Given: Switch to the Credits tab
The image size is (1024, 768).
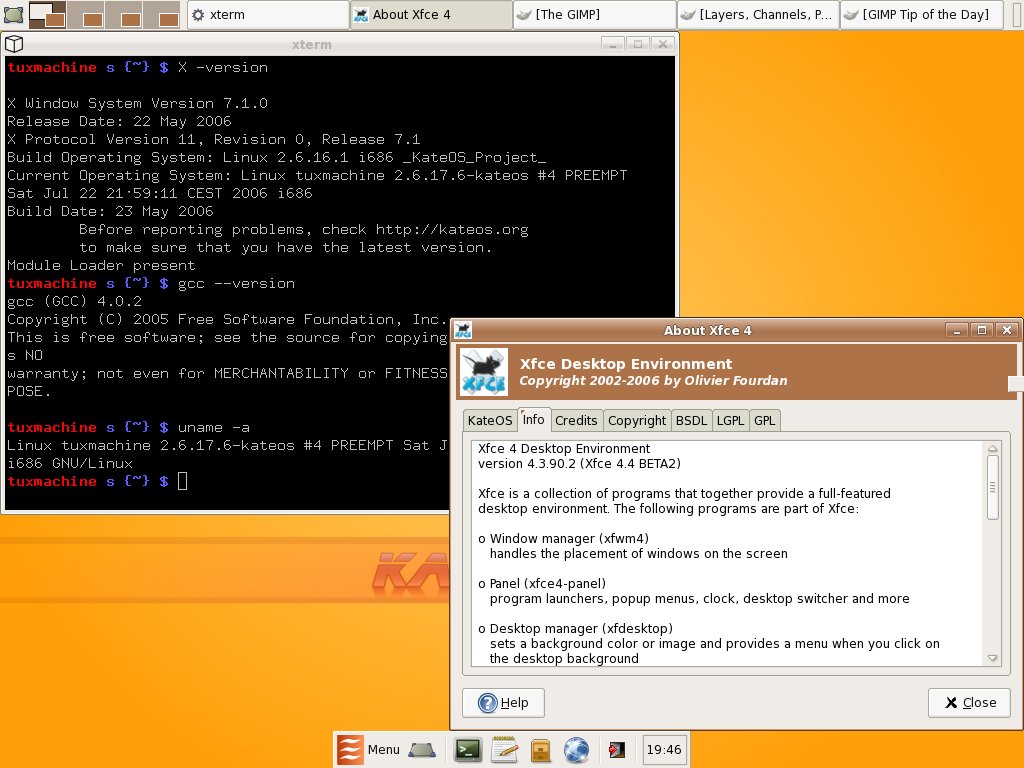Looking at the screenshot, I should pyautogui.click(x=576, y=421).
